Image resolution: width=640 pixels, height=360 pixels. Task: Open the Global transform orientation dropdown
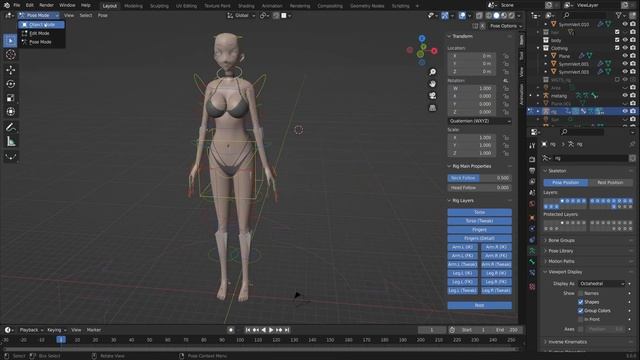[241, 16]
